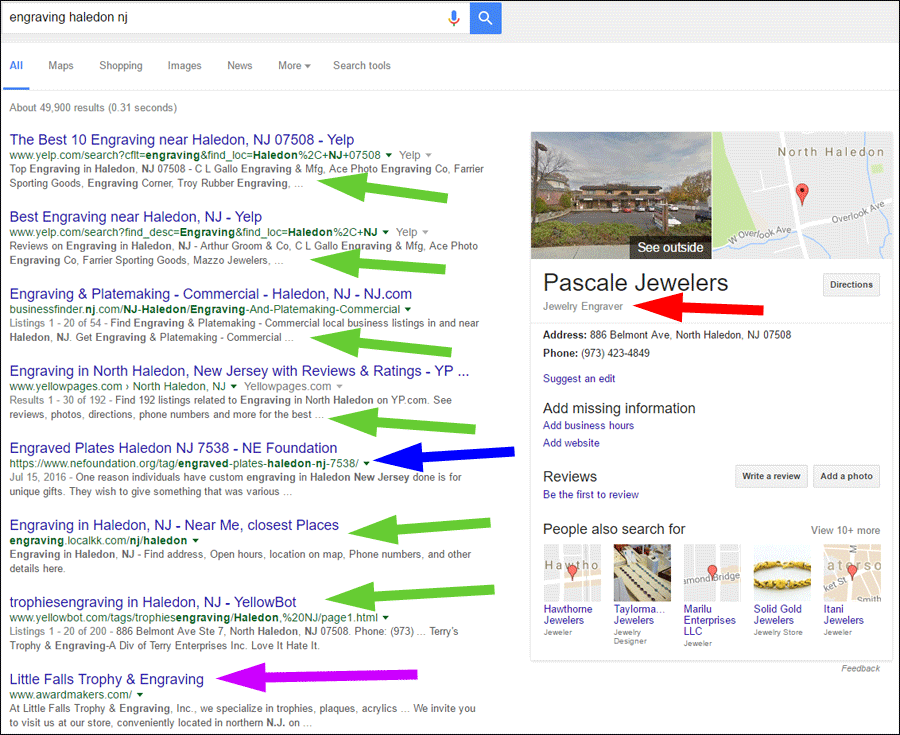This screenshot has height=735, width=900.
Task: Click the North Haledon map thumbnail
Action: coord(802,195)
